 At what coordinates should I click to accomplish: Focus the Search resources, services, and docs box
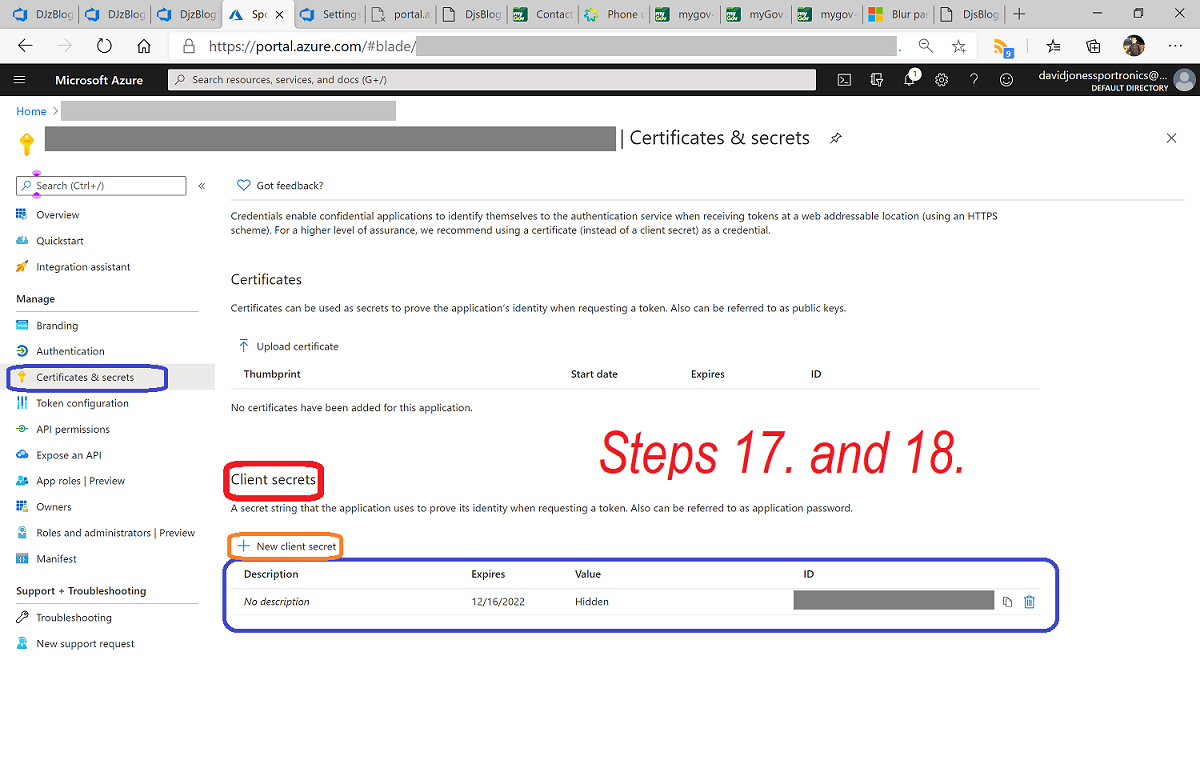point(491,80)
